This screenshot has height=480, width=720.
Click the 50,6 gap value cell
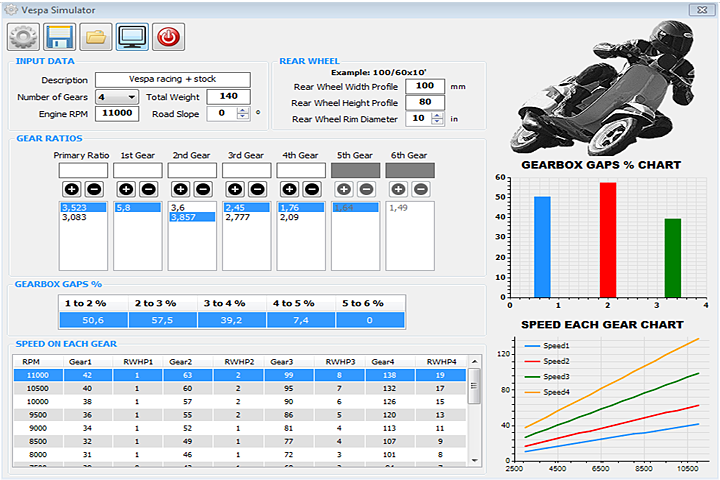[x=93, y=320]
